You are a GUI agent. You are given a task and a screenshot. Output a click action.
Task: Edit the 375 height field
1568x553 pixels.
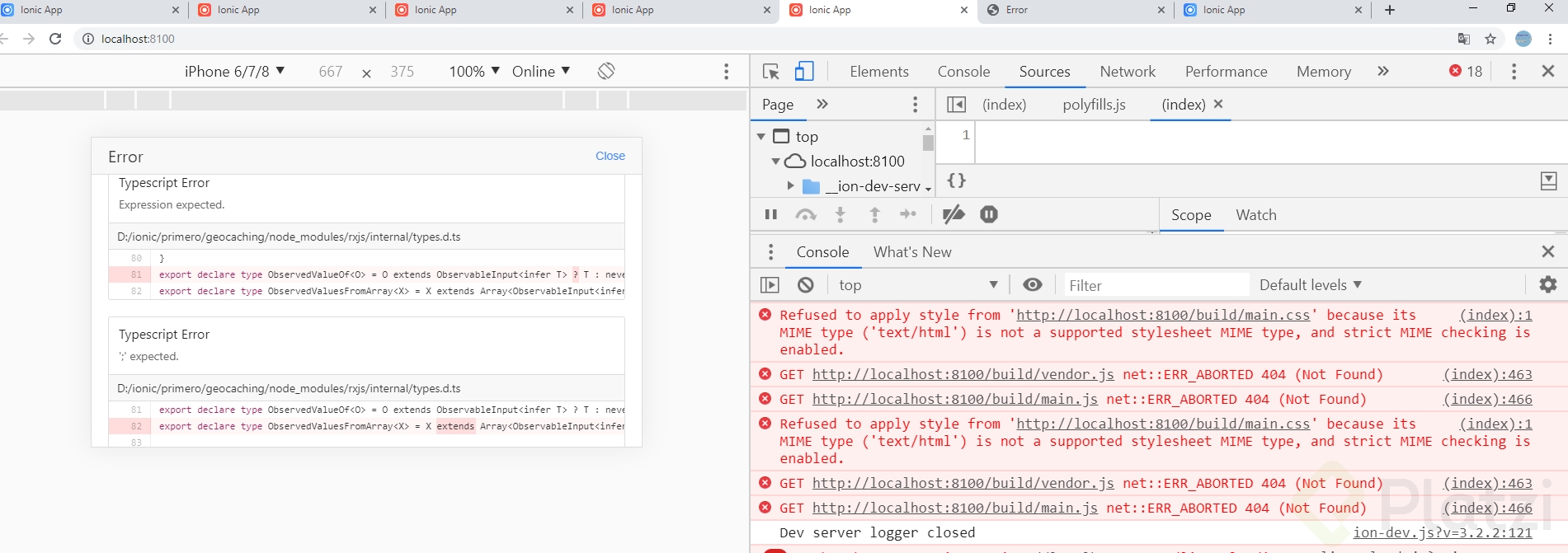[403, 72]
